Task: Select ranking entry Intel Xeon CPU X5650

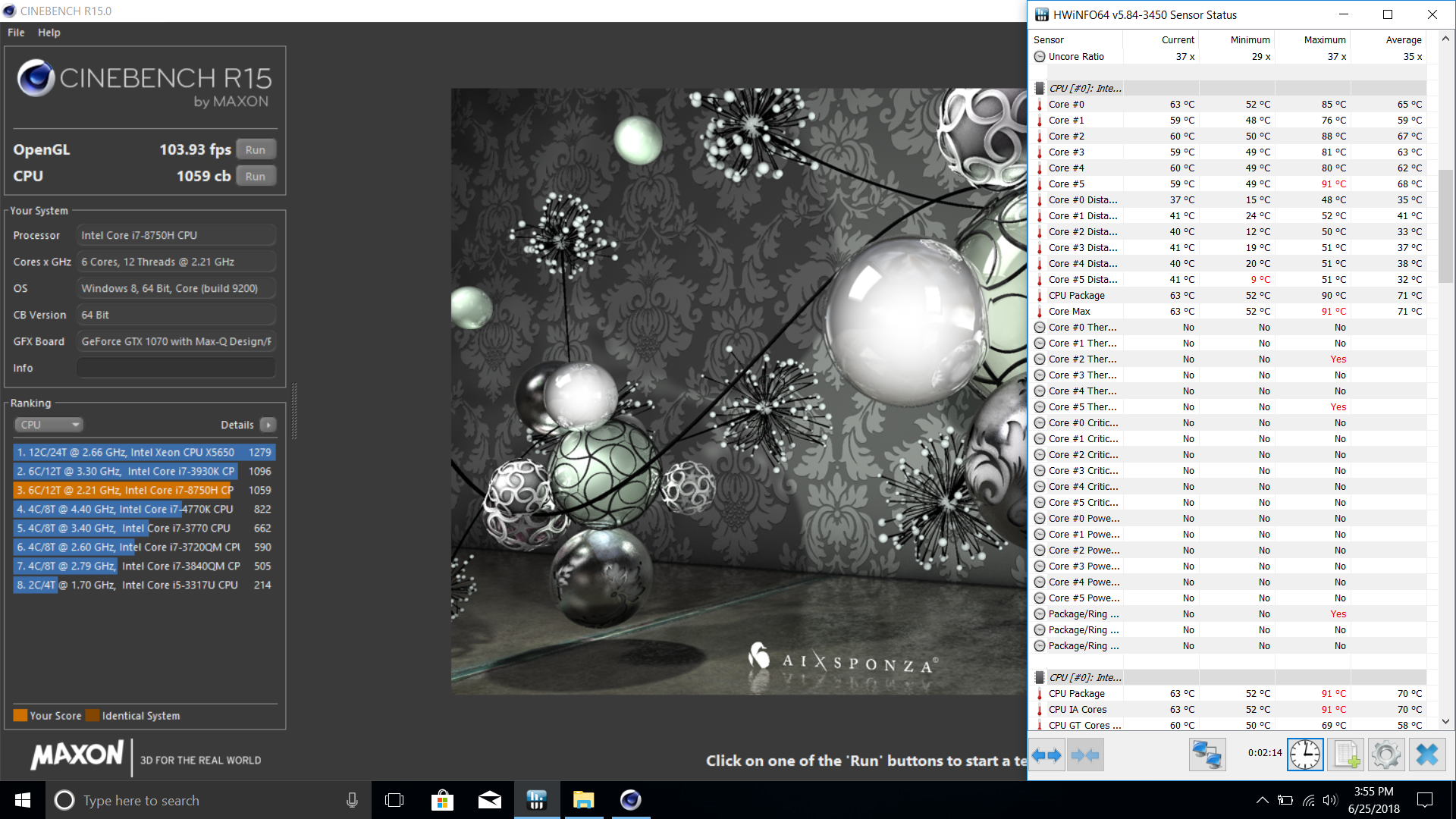Action: coord(144,453)
